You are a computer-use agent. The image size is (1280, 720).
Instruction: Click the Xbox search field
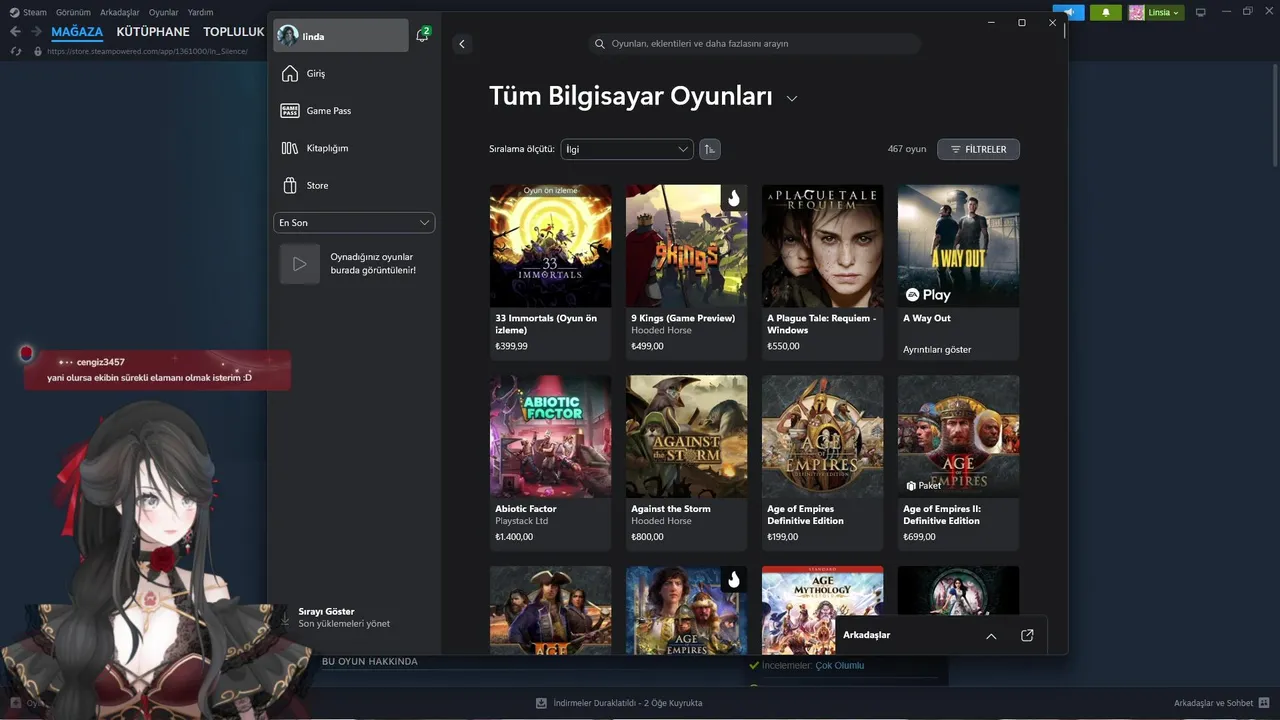754,44
